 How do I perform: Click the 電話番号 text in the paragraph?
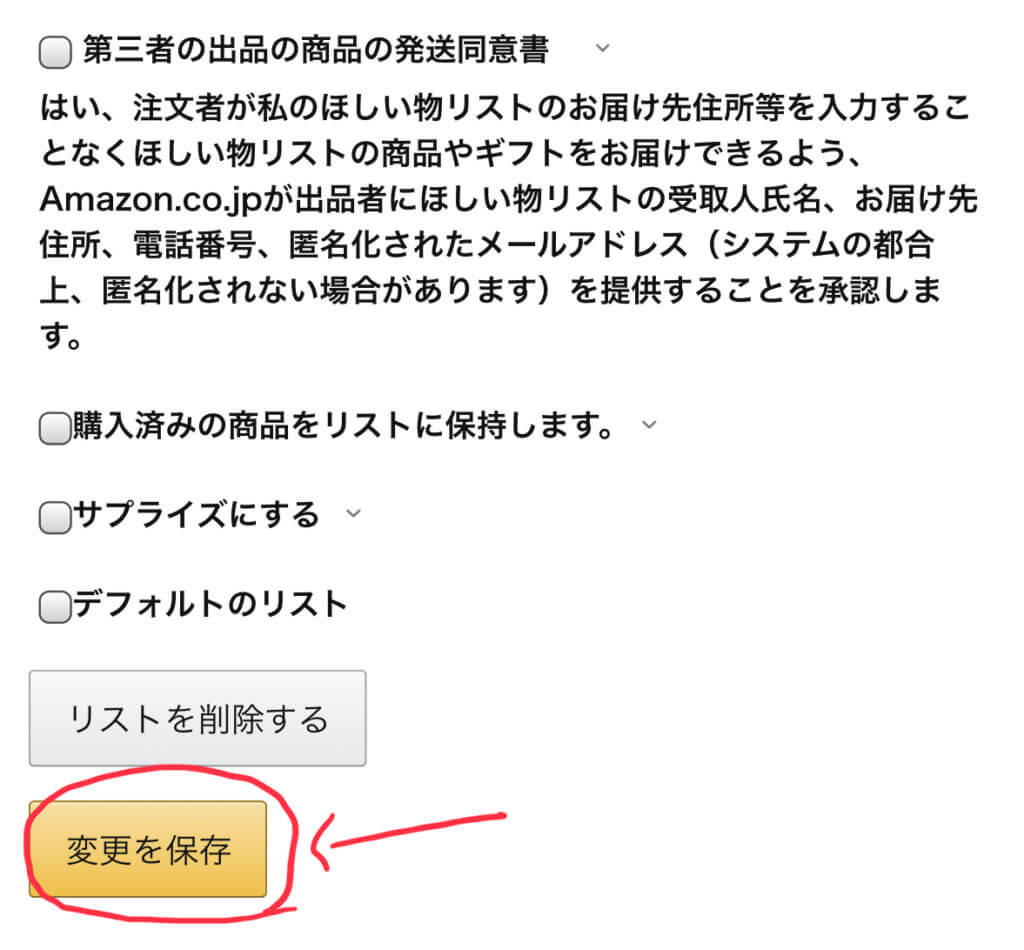[192, 245]
